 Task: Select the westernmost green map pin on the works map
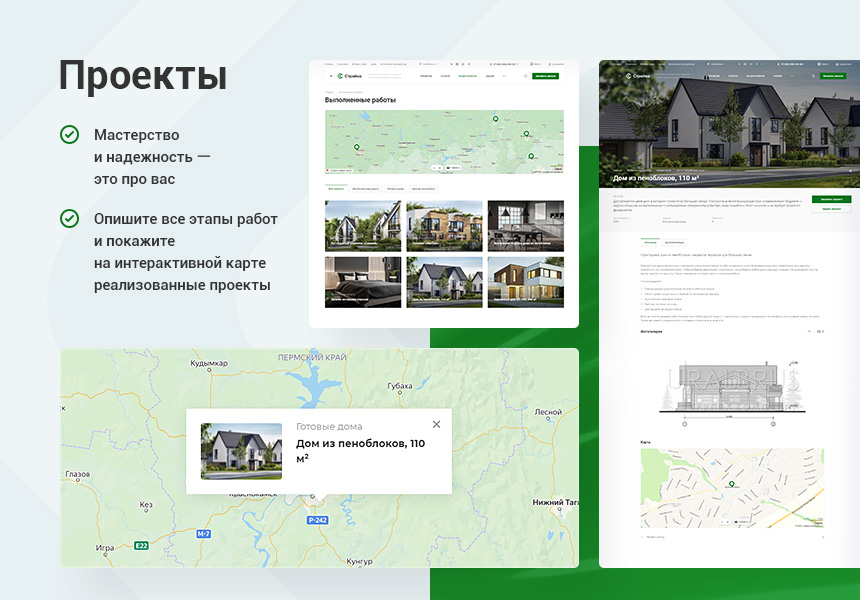[356, 148]
